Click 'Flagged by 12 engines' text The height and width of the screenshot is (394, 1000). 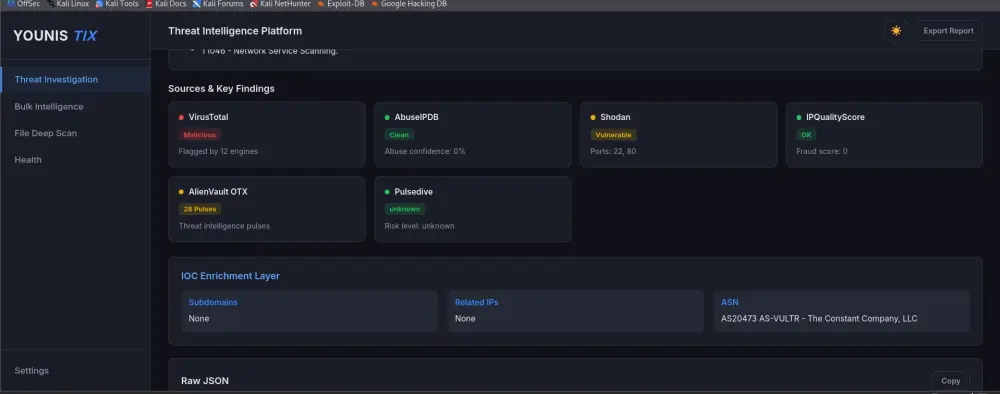[218, 152]
